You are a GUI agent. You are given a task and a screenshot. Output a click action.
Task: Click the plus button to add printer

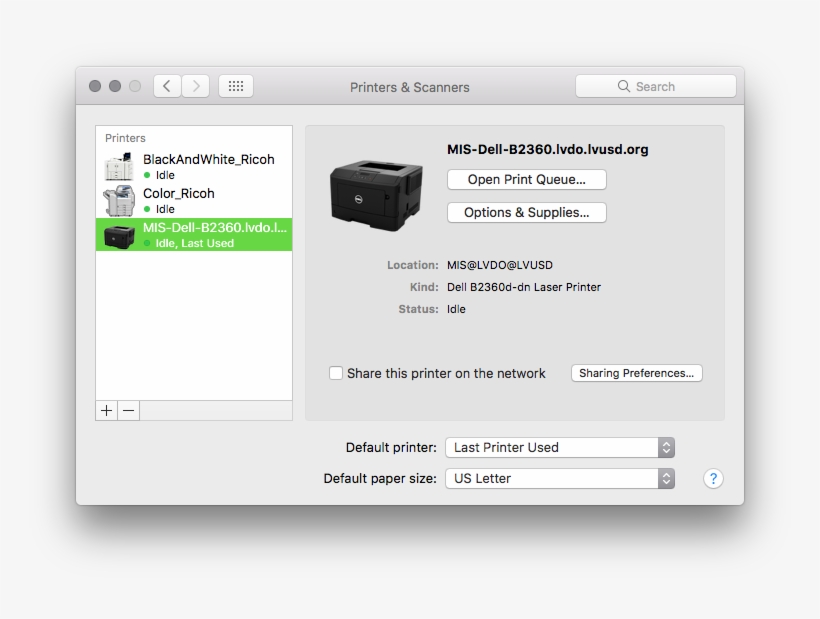[107, 411]
